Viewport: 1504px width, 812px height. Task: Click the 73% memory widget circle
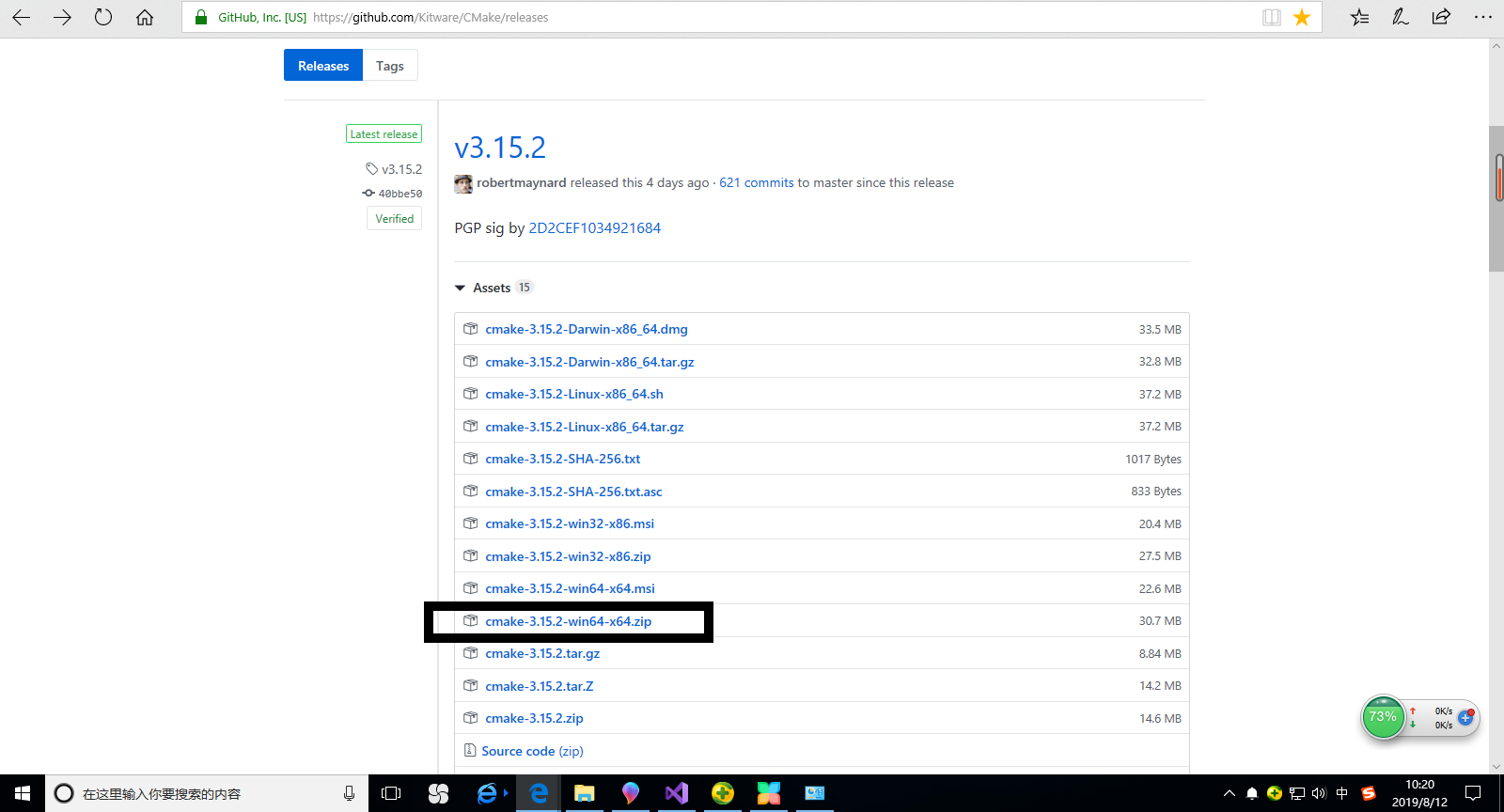pos(1383,717)
